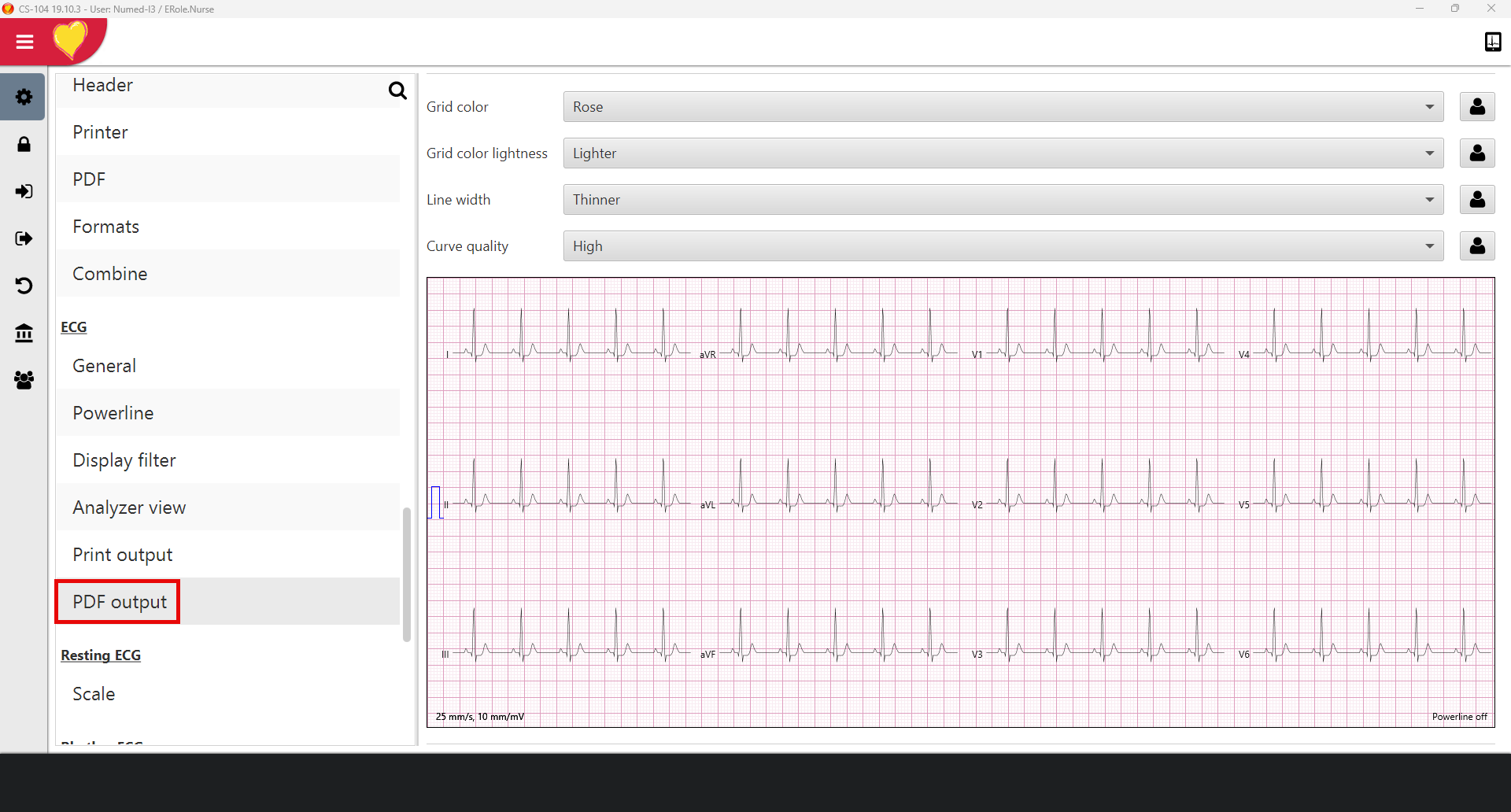Expand the Grid color dropdown

[1003, 107]
